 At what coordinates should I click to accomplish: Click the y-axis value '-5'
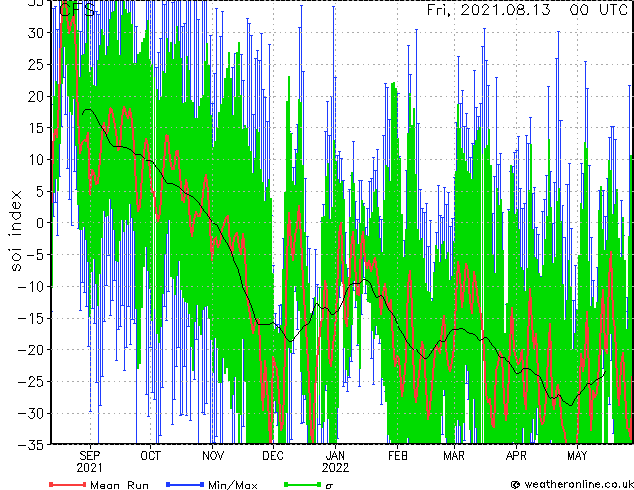(x=35, y=255)
